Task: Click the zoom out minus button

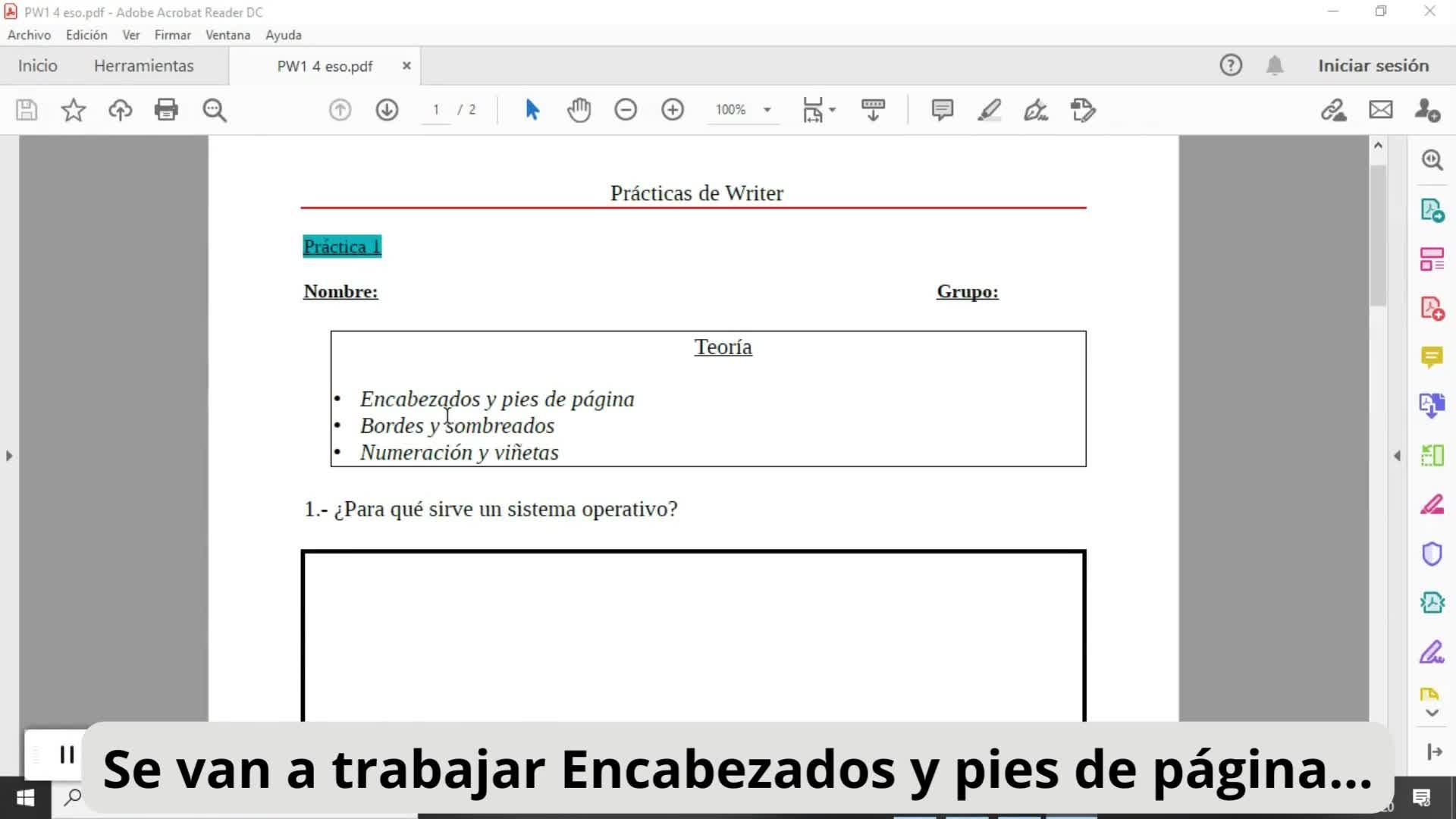Action: click(x=626, y=110)
